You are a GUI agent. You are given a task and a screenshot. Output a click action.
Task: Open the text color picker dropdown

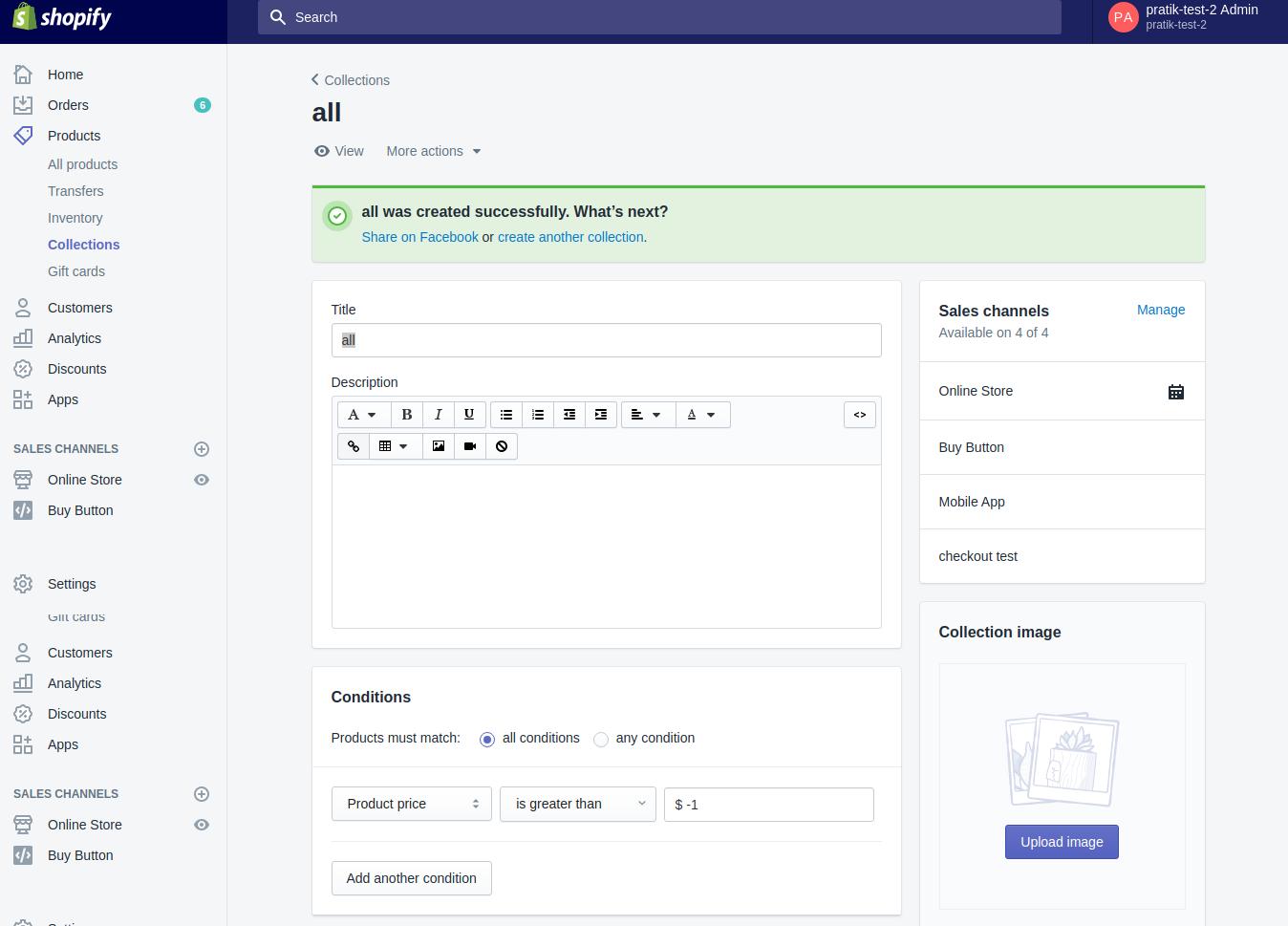tap(702, 415)
